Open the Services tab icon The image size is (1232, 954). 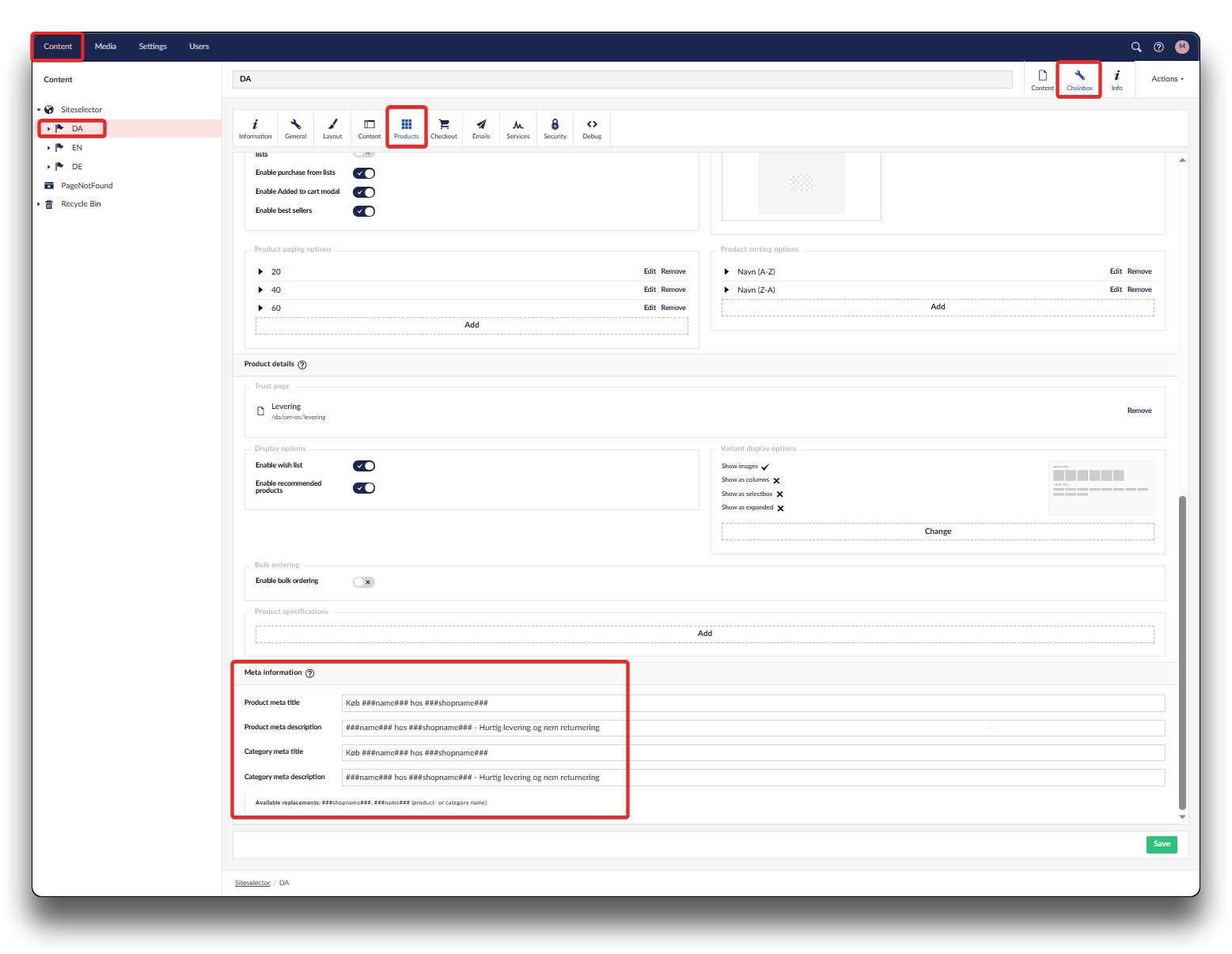(x=518, y=128)
